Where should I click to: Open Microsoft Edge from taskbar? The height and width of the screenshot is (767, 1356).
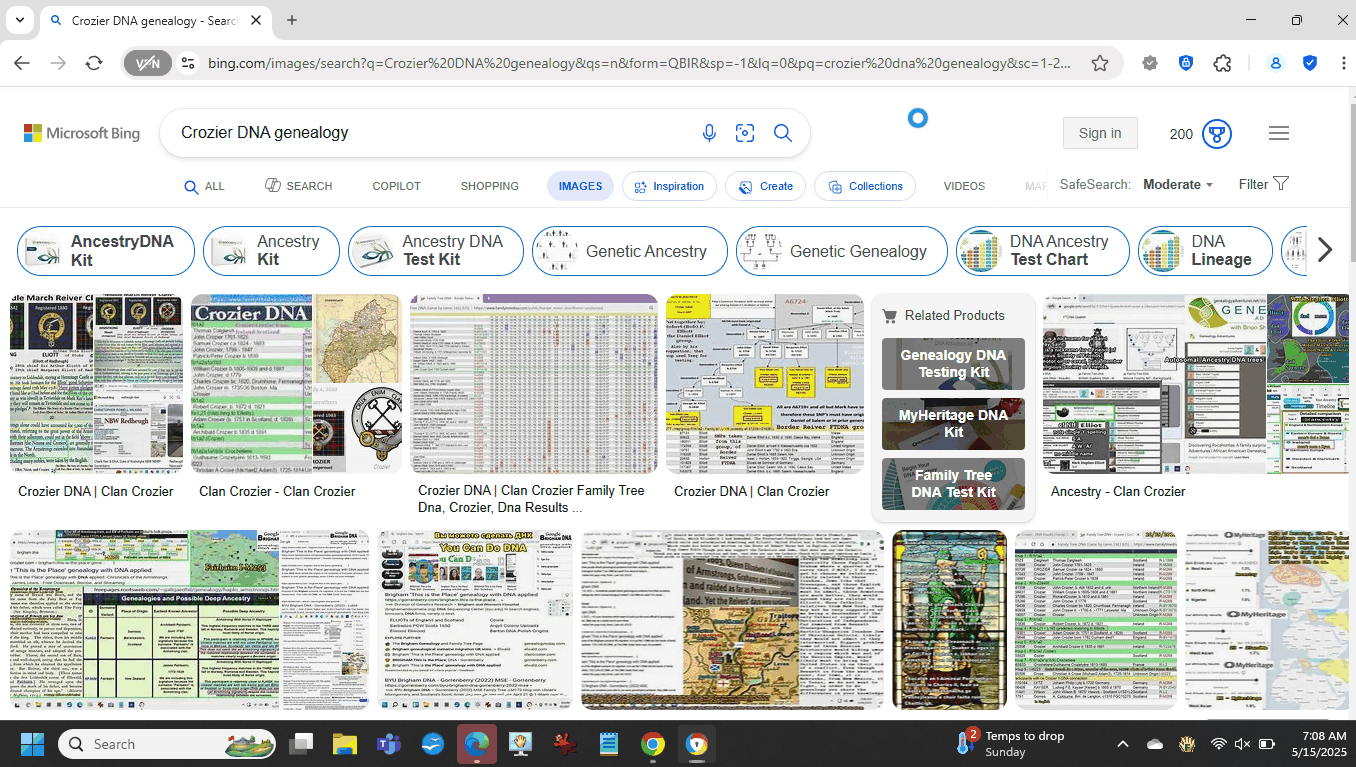[x=476, y=744]
